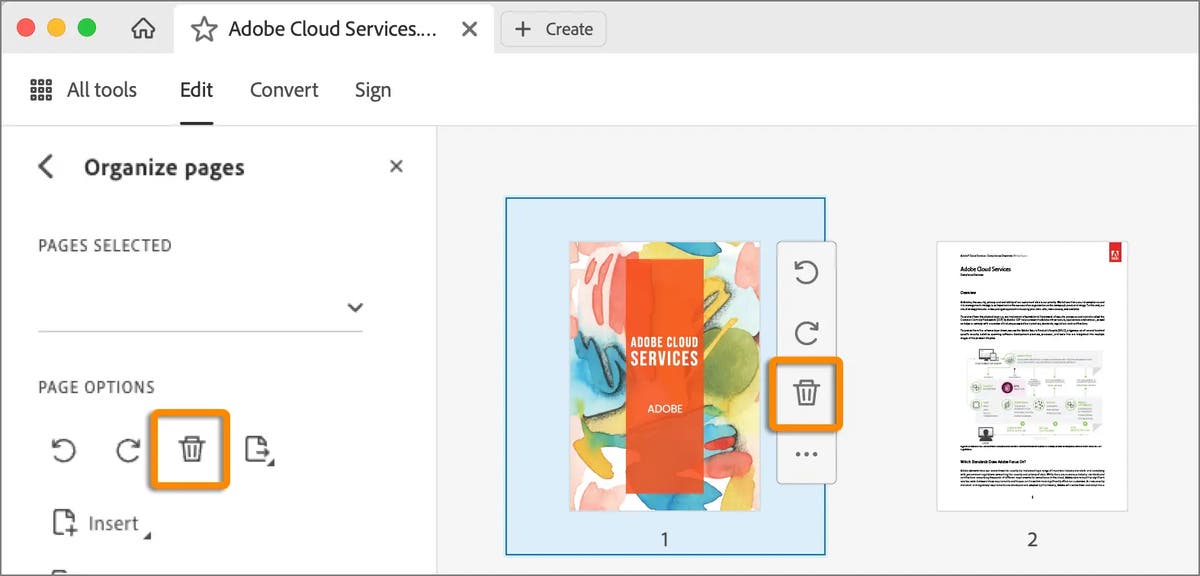Viewport: 1200px width, 576px height.
Task: Switch to the Convert tab
Action: pyautogui.click(x=283, y=89)
